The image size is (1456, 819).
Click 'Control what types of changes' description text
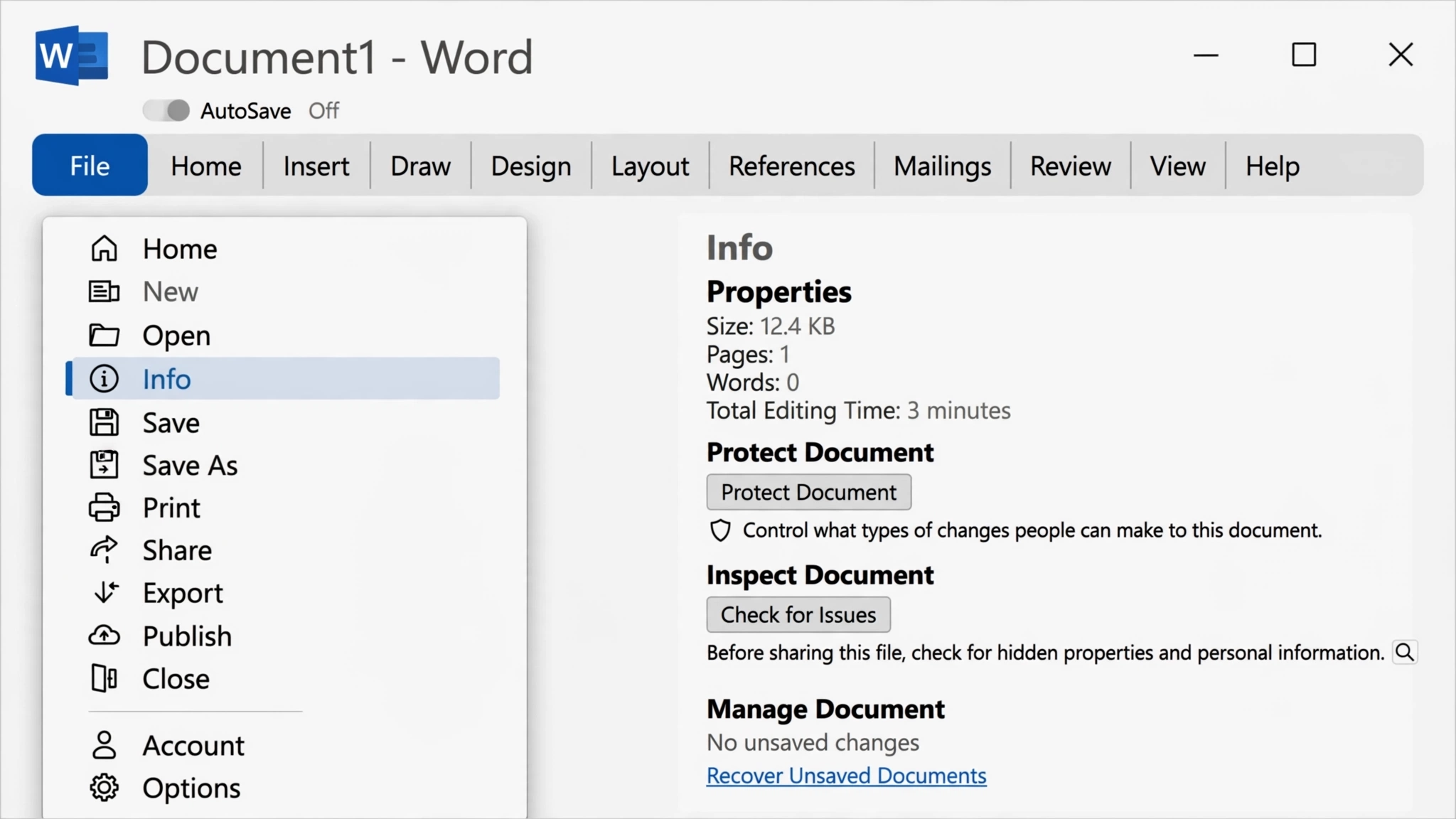pos(1032,530)
